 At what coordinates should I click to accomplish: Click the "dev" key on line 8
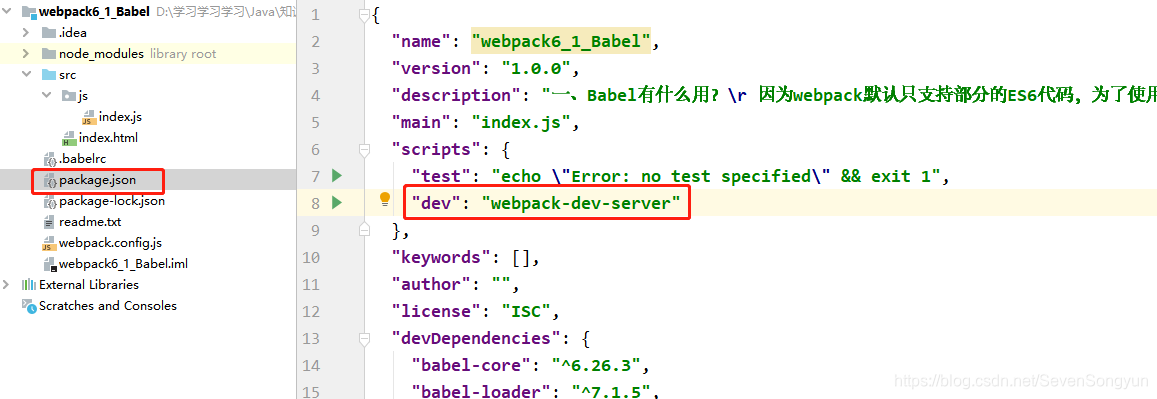[436, 204]
